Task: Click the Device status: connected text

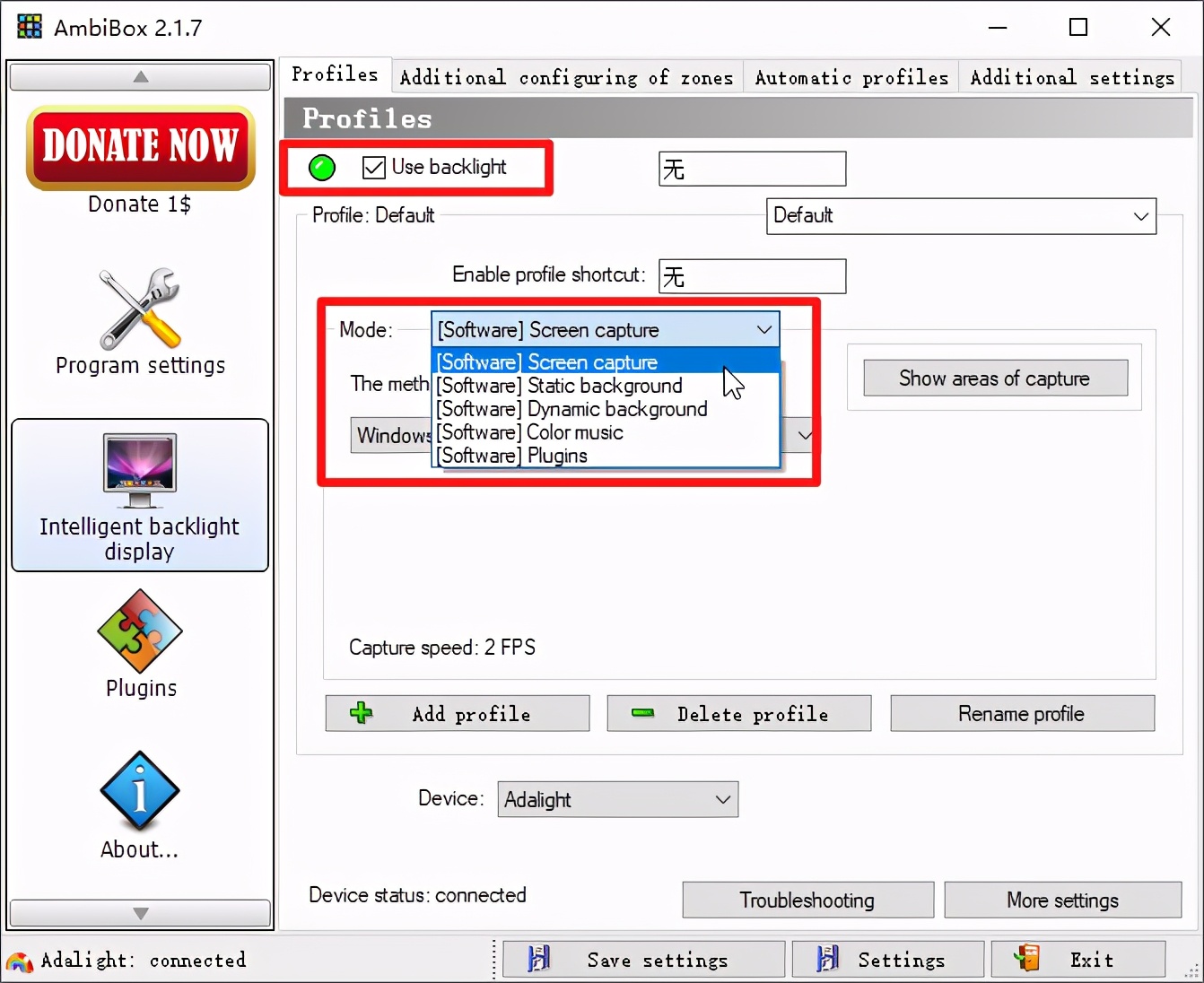Action: (418, 894)
